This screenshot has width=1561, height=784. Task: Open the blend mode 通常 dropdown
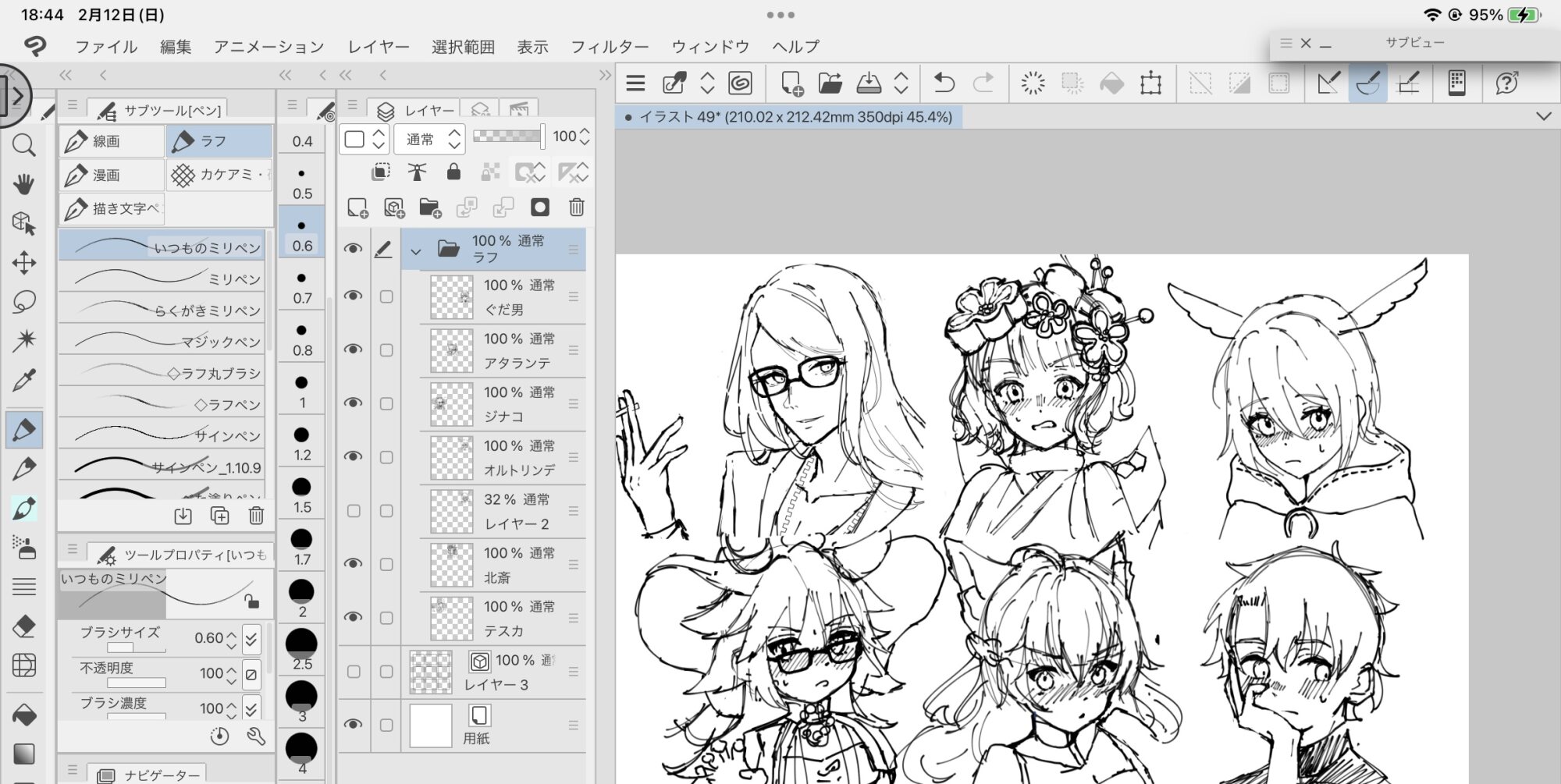click(429, 140)
